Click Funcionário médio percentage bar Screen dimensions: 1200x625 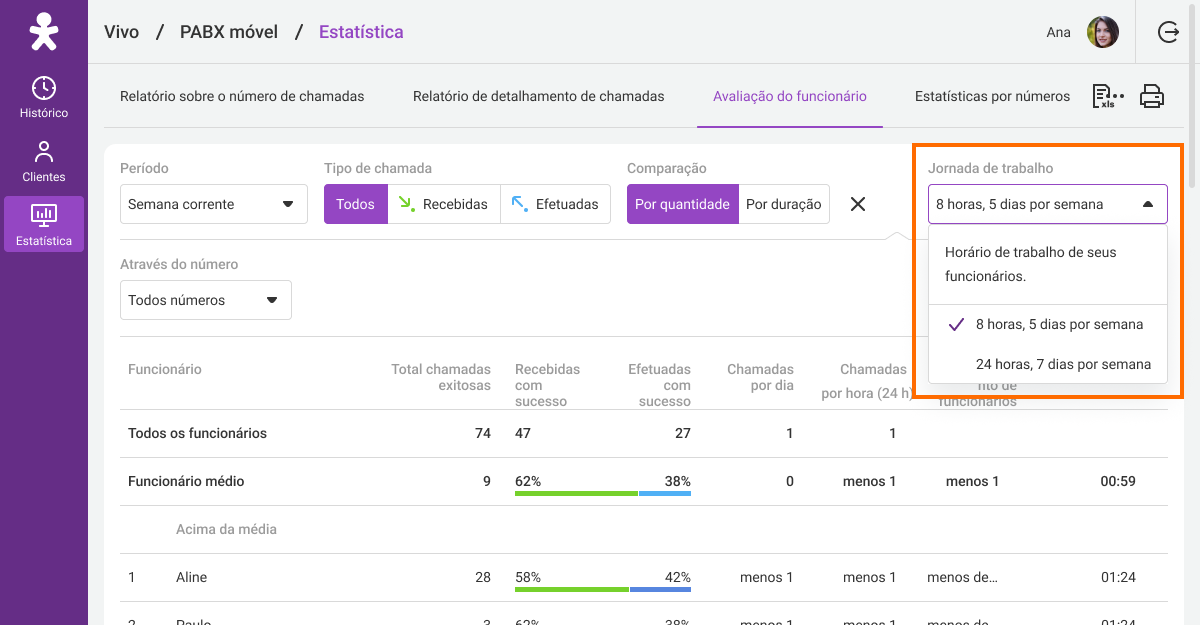603,494
